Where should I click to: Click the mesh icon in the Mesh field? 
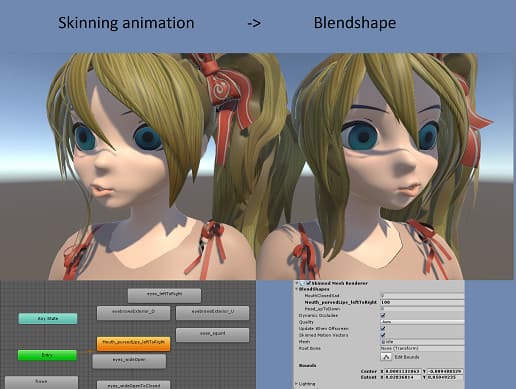click(x=383, y=342)
